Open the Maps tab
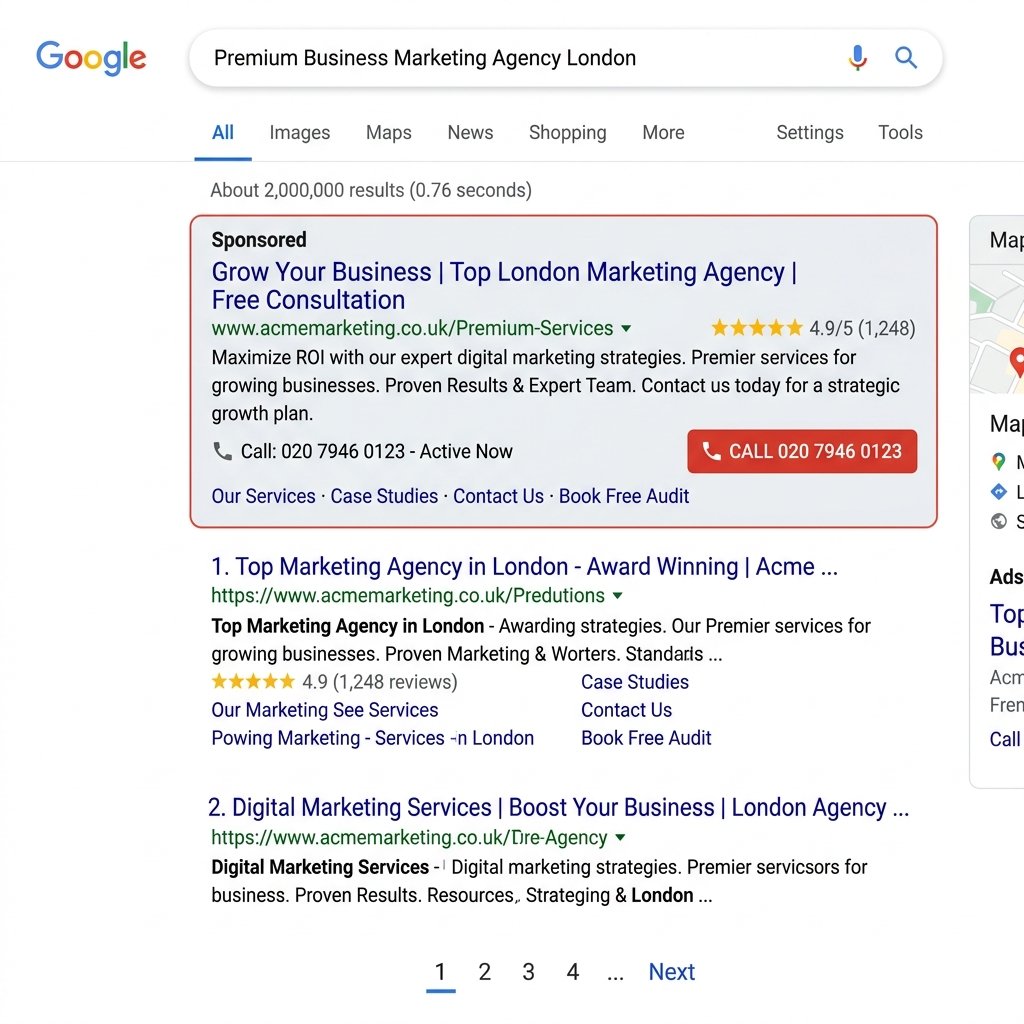The height and width of the screenshot is (1024, 1024). (389, 133)
